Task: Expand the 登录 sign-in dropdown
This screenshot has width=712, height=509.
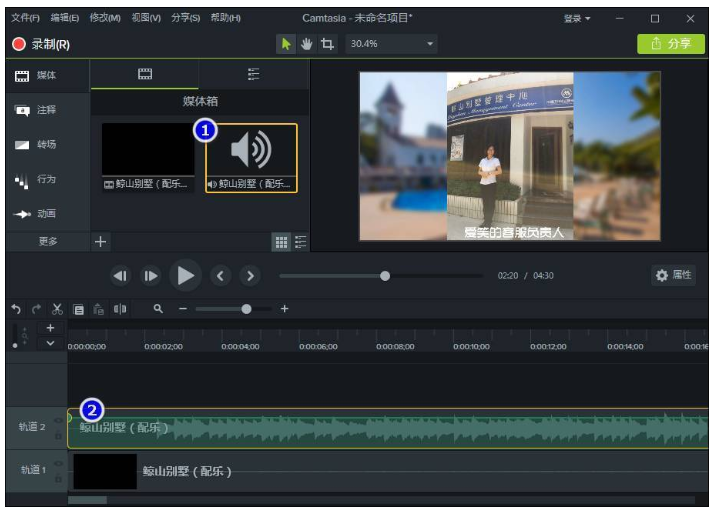Action: (x=577, y=18)
